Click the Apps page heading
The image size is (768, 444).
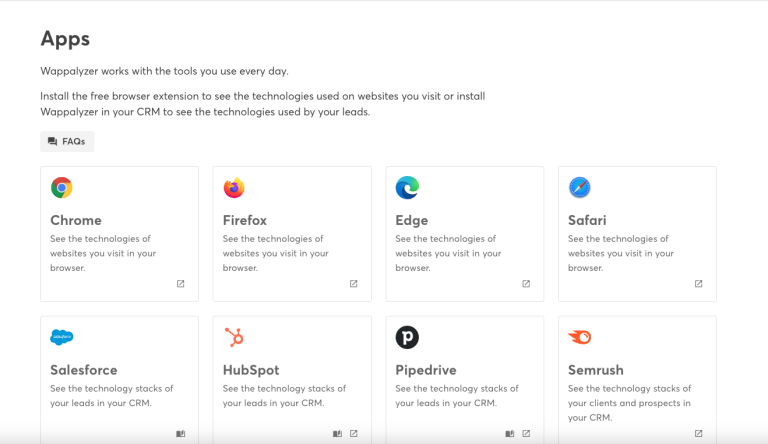pyautogui.click(x=65, y=39)
